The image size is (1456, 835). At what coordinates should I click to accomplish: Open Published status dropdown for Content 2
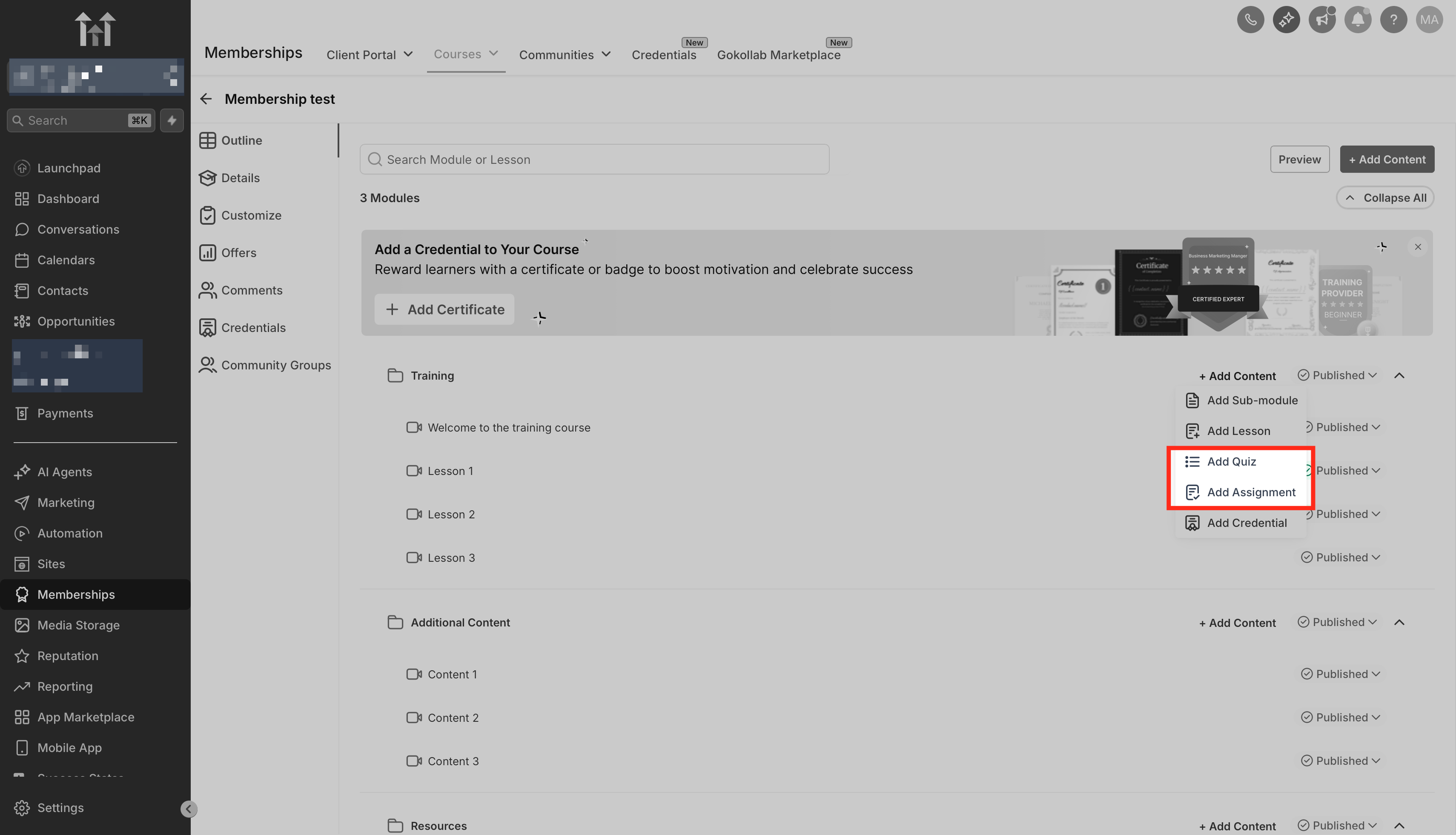pos(1340,718)
